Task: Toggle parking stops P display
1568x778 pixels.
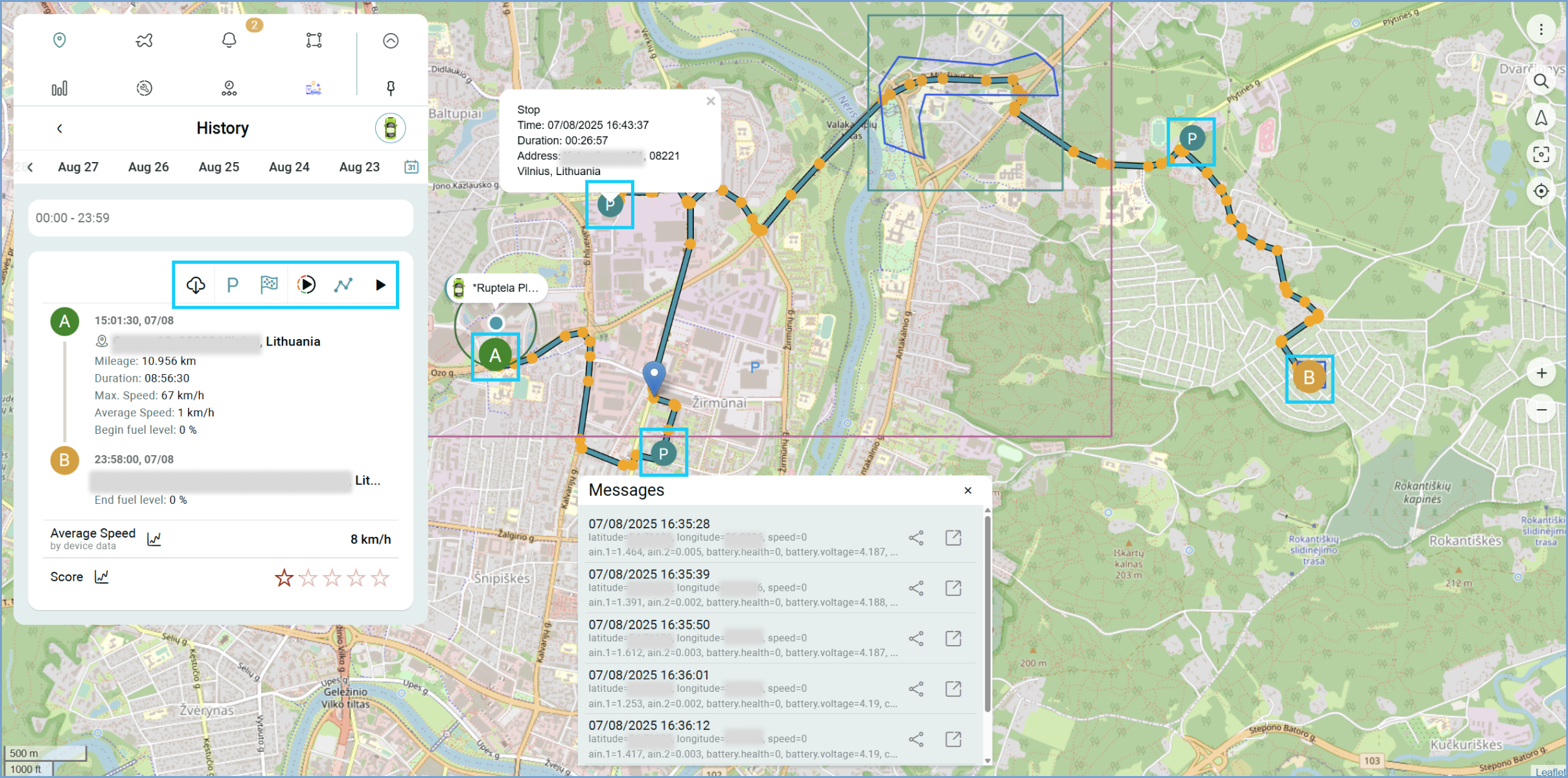Action: coord(233,285)
